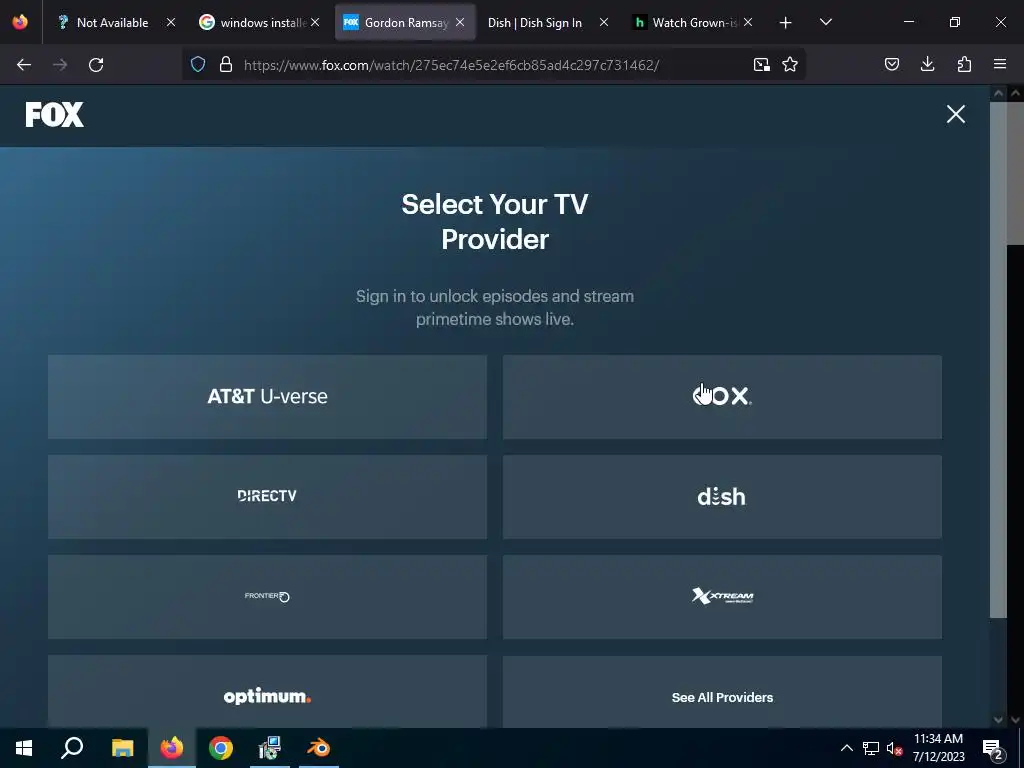Screen dimensions: 1024x768
Task: Choose Optimum as TV provider
Action: (267, 692)
